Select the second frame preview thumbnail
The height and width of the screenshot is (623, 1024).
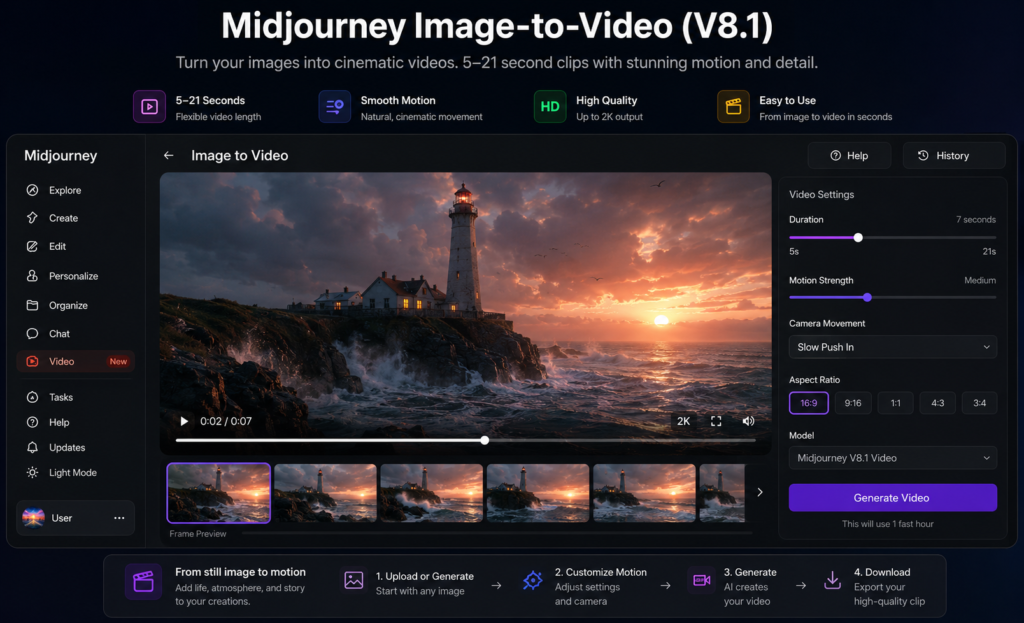click(x=325, y=493)
